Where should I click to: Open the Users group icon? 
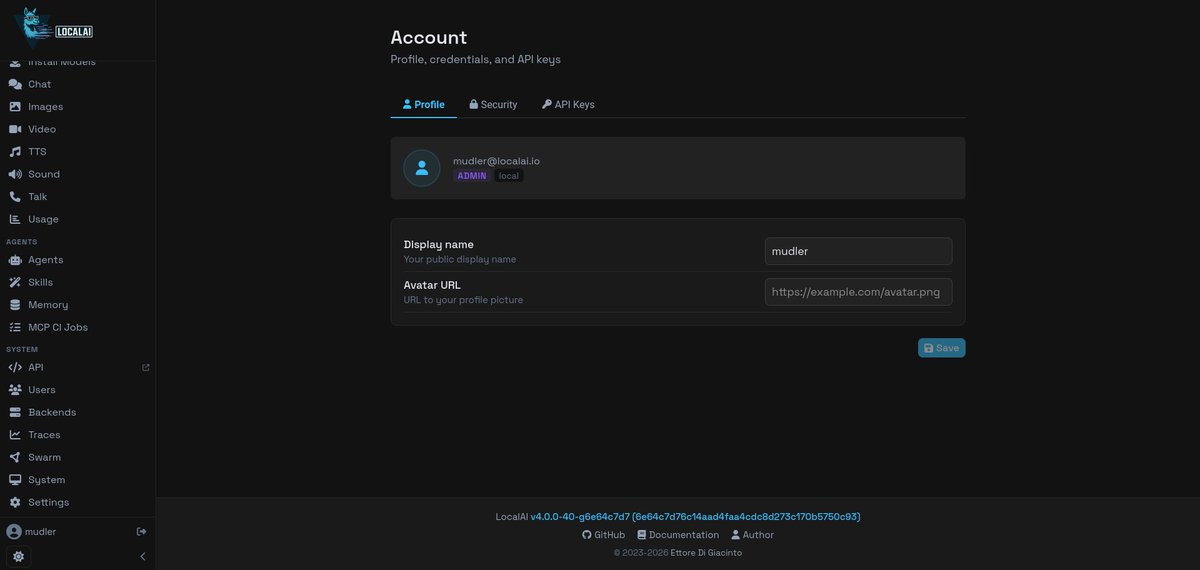click(15, 390)
